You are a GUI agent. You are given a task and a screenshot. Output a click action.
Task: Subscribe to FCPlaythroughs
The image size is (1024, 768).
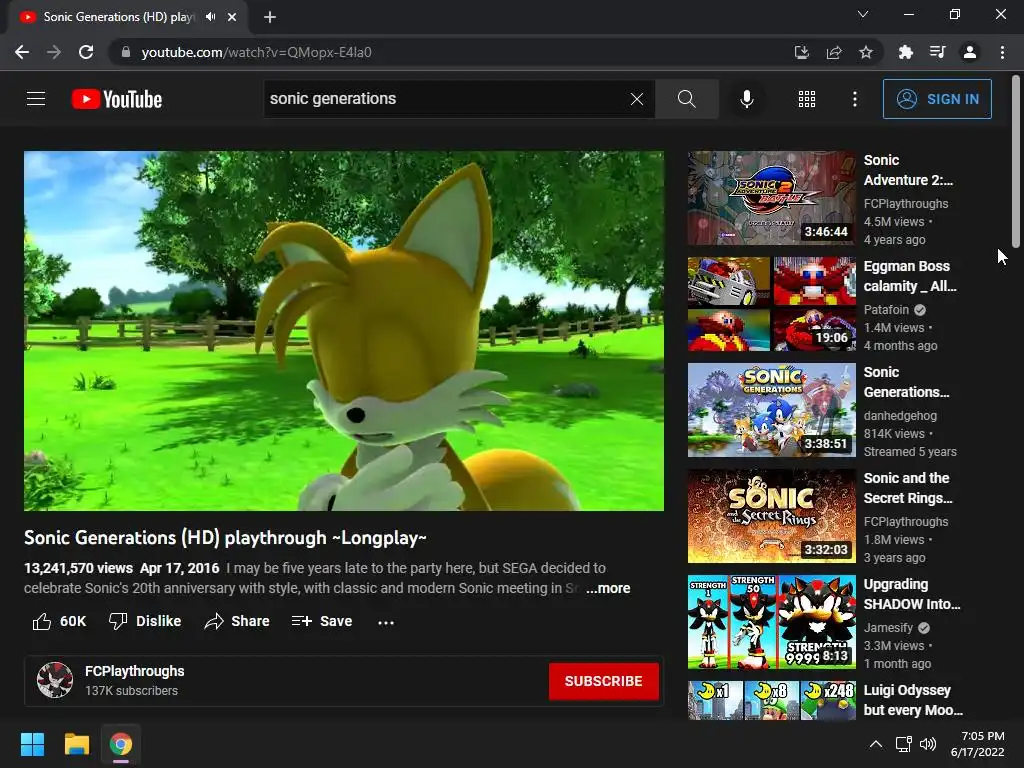click(x=603, y=681)
